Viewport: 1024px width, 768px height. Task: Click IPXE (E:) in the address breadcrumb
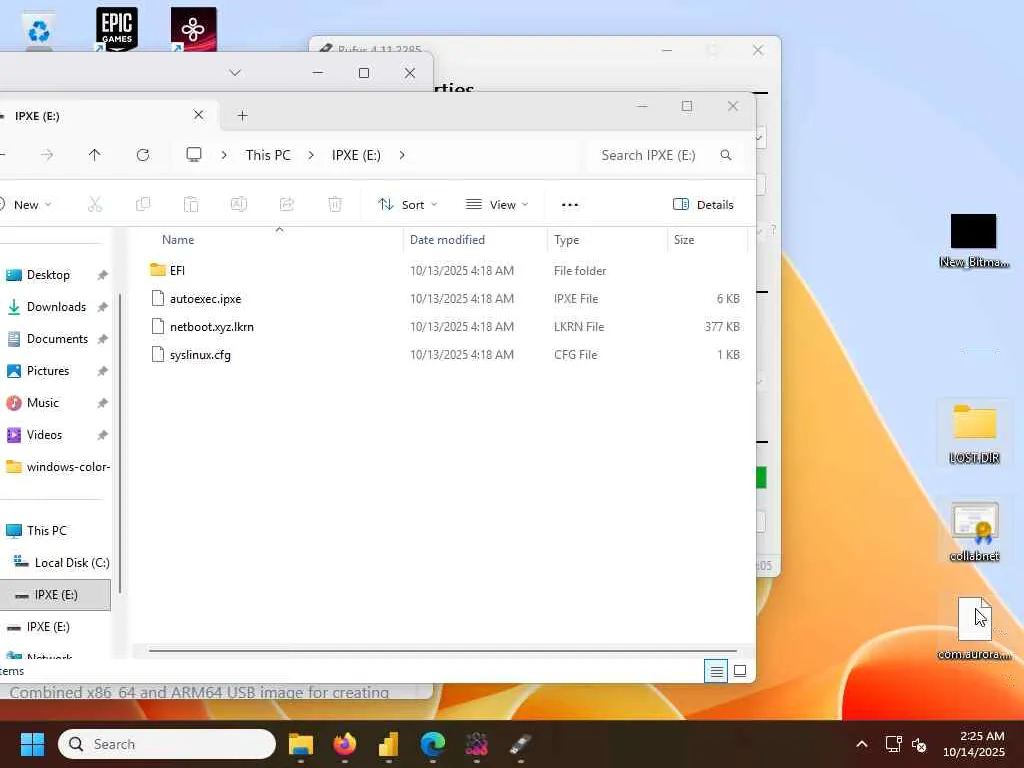(x=356, y=155)
